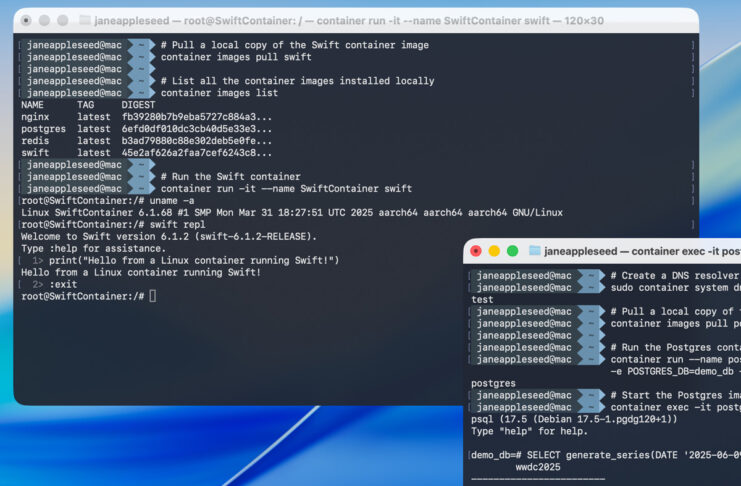The width and height of the screenshot is (741, 486).
Task: Click the '# Start the Postgres' comment
Action: [675, 395]
